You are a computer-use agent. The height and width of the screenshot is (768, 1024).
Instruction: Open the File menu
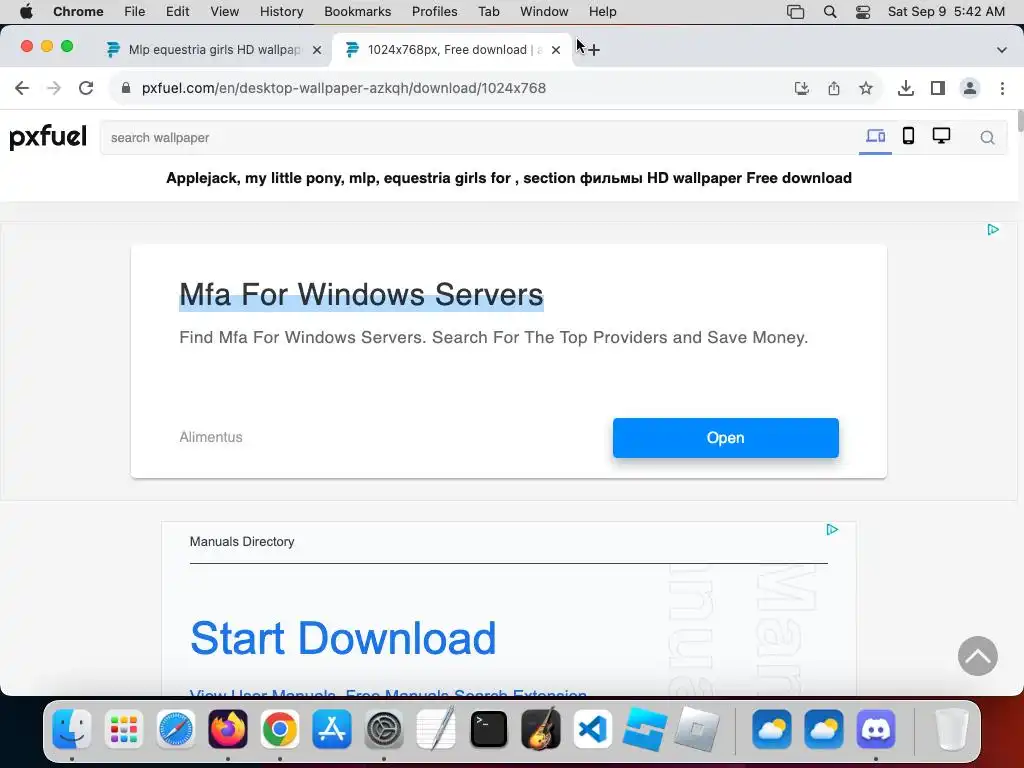click(135, 11)
